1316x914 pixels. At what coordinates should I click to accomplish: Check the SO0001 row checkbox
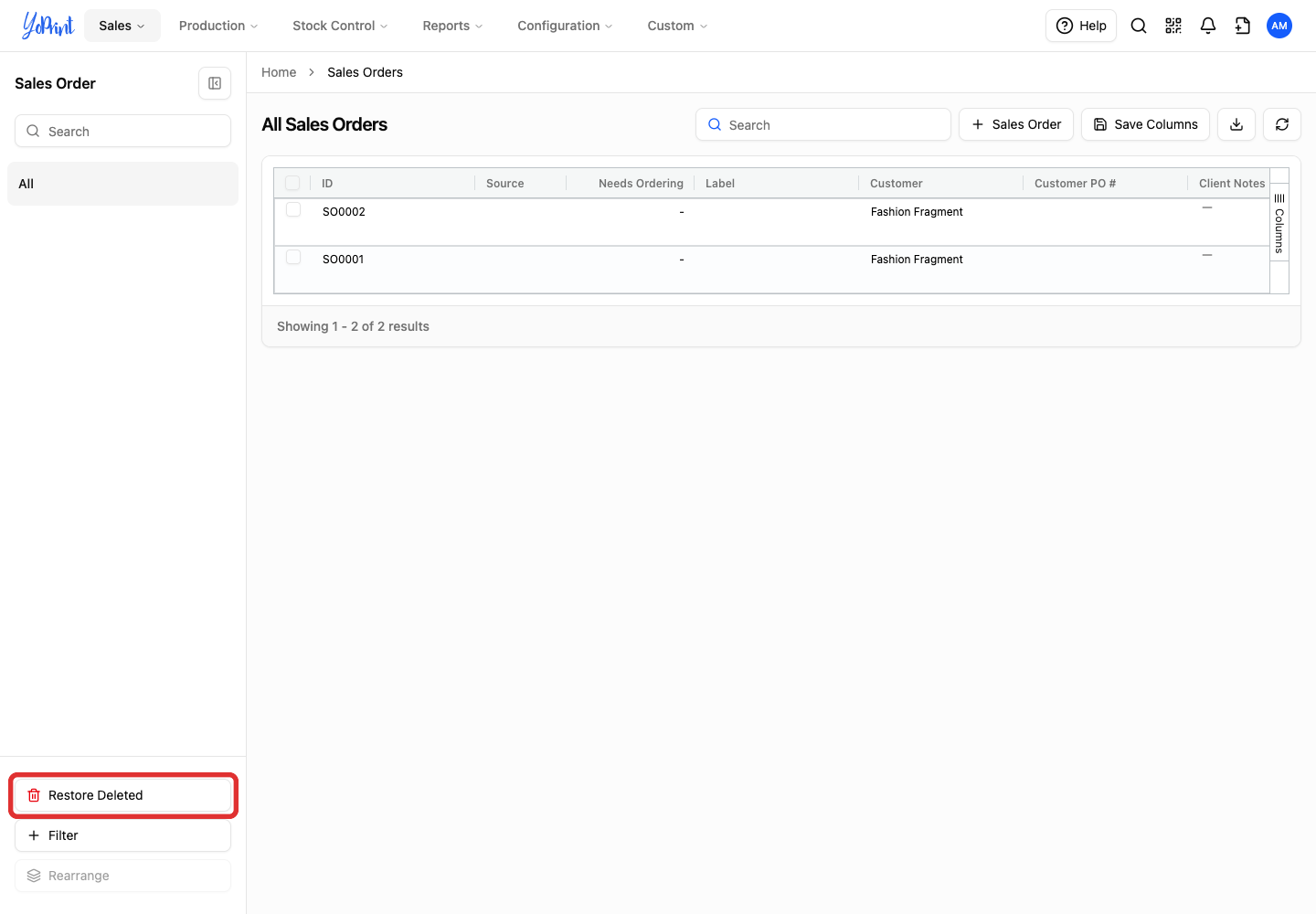point(293,258)
